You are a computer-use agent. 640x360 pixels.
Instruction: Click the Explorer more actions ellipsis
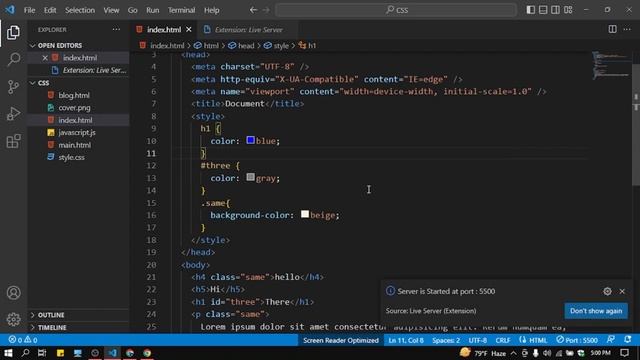coord(116,29)
